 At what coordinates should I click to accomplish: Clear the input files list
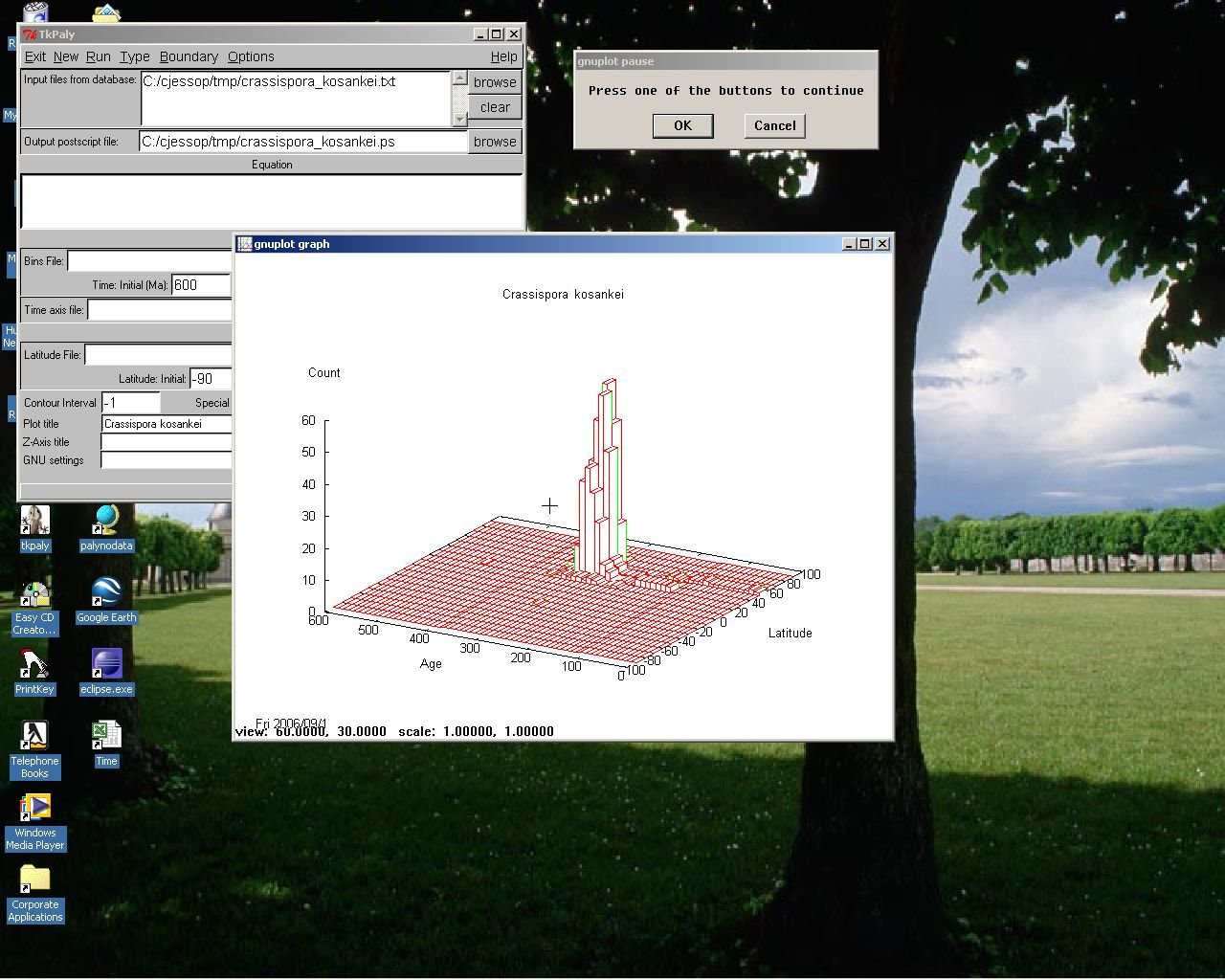(x=495, y=107)
